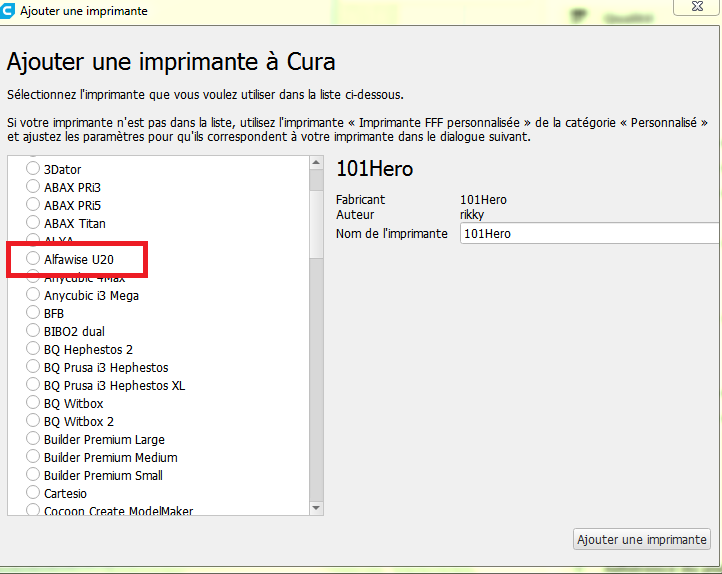Click the Nom de l'imprimante text field

(x=591, y=233)
